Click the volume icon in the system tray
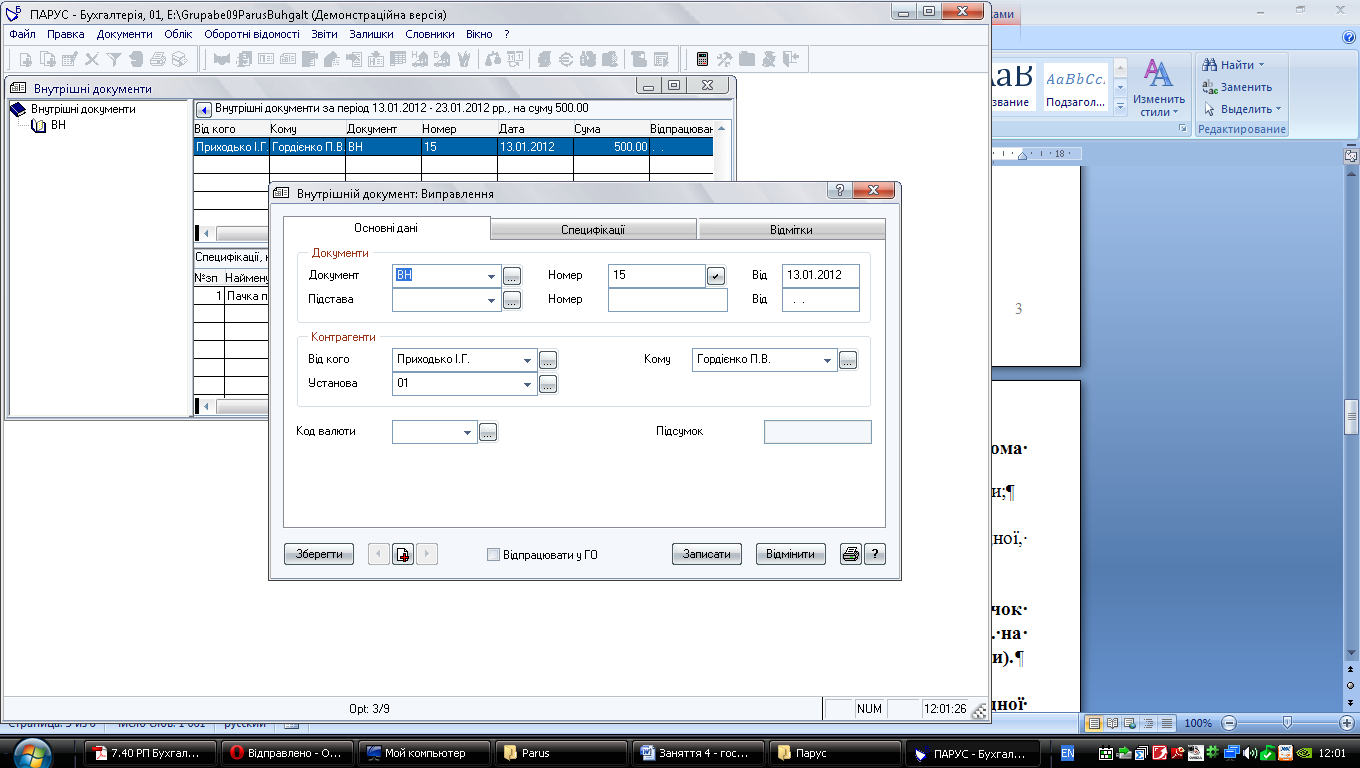This screenshot has width=1360, height=768. point(1250,753)
